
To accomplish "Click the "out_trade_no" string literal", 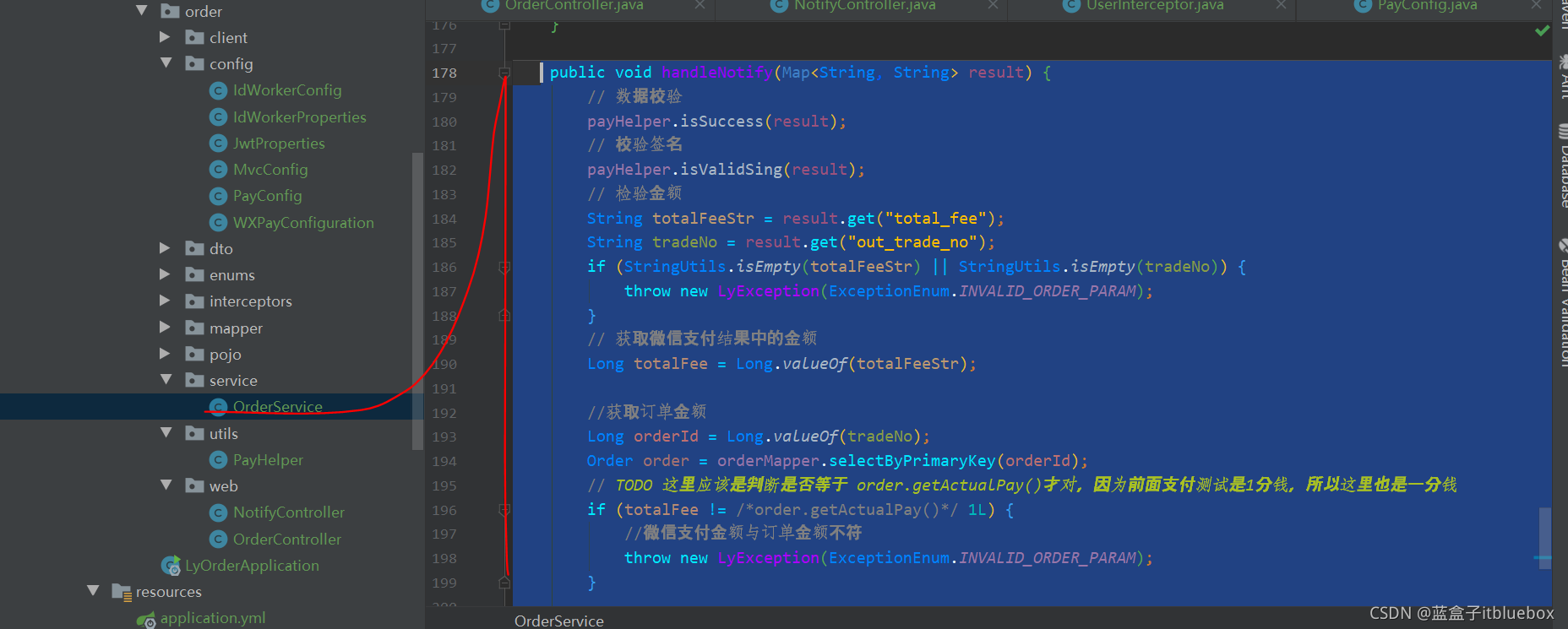I will [913, 242].
